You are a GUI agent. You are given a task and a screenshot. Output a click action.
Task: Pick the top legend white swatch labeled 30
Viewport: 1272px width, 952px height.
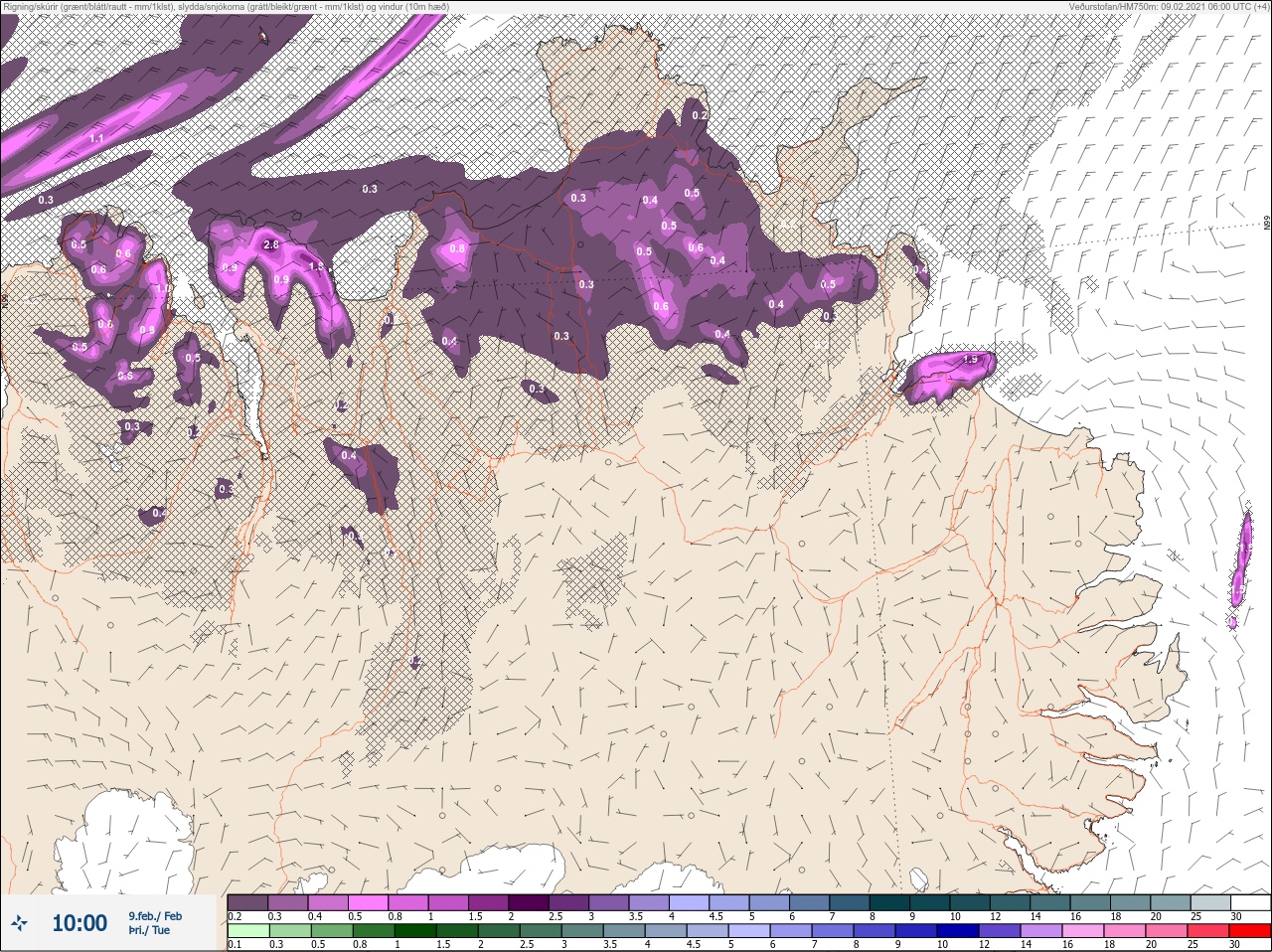pos(1250,902)
